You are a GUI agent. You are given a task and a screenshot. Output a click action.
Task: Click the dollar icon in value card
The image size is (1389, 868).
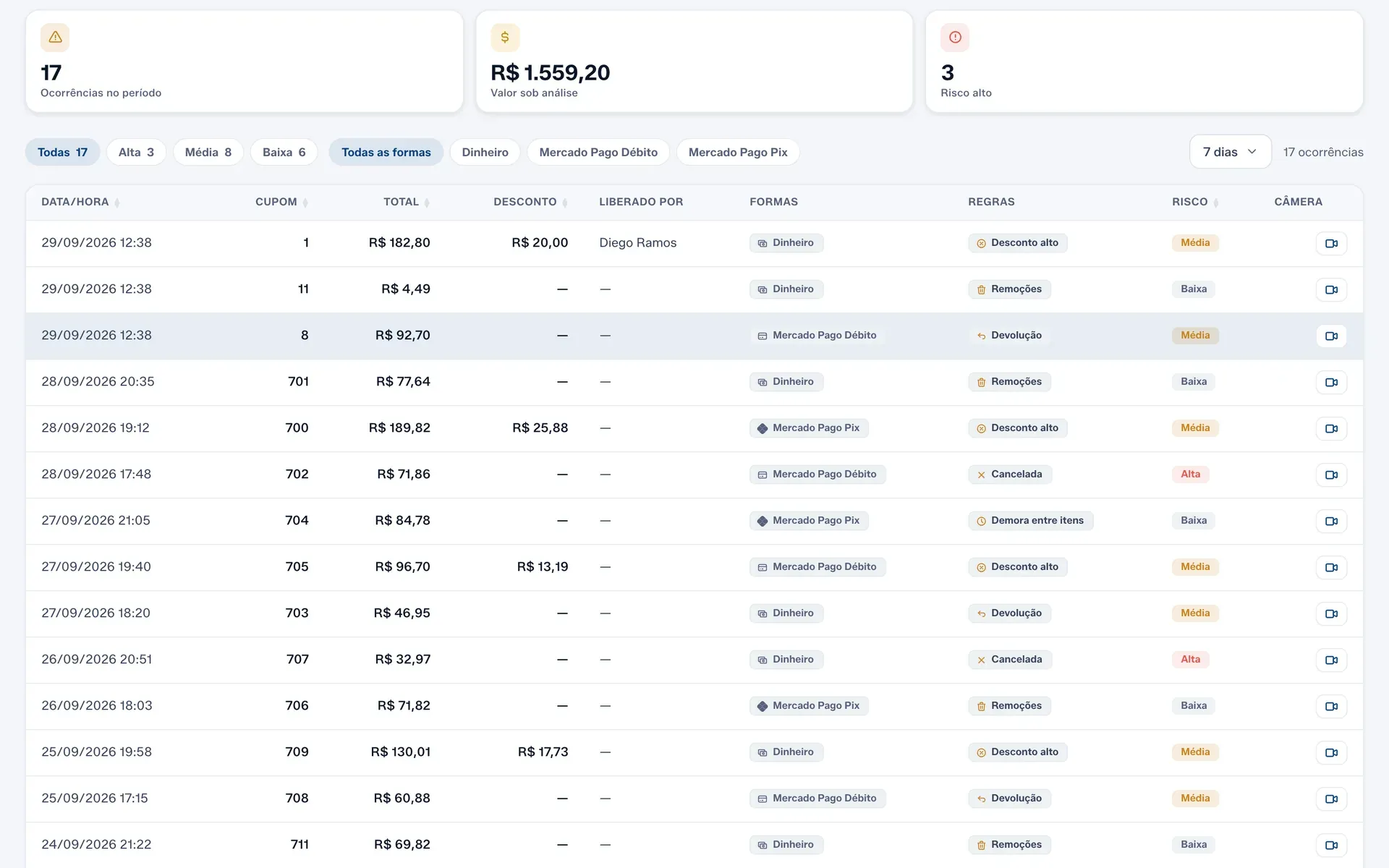tap(505, 37)
